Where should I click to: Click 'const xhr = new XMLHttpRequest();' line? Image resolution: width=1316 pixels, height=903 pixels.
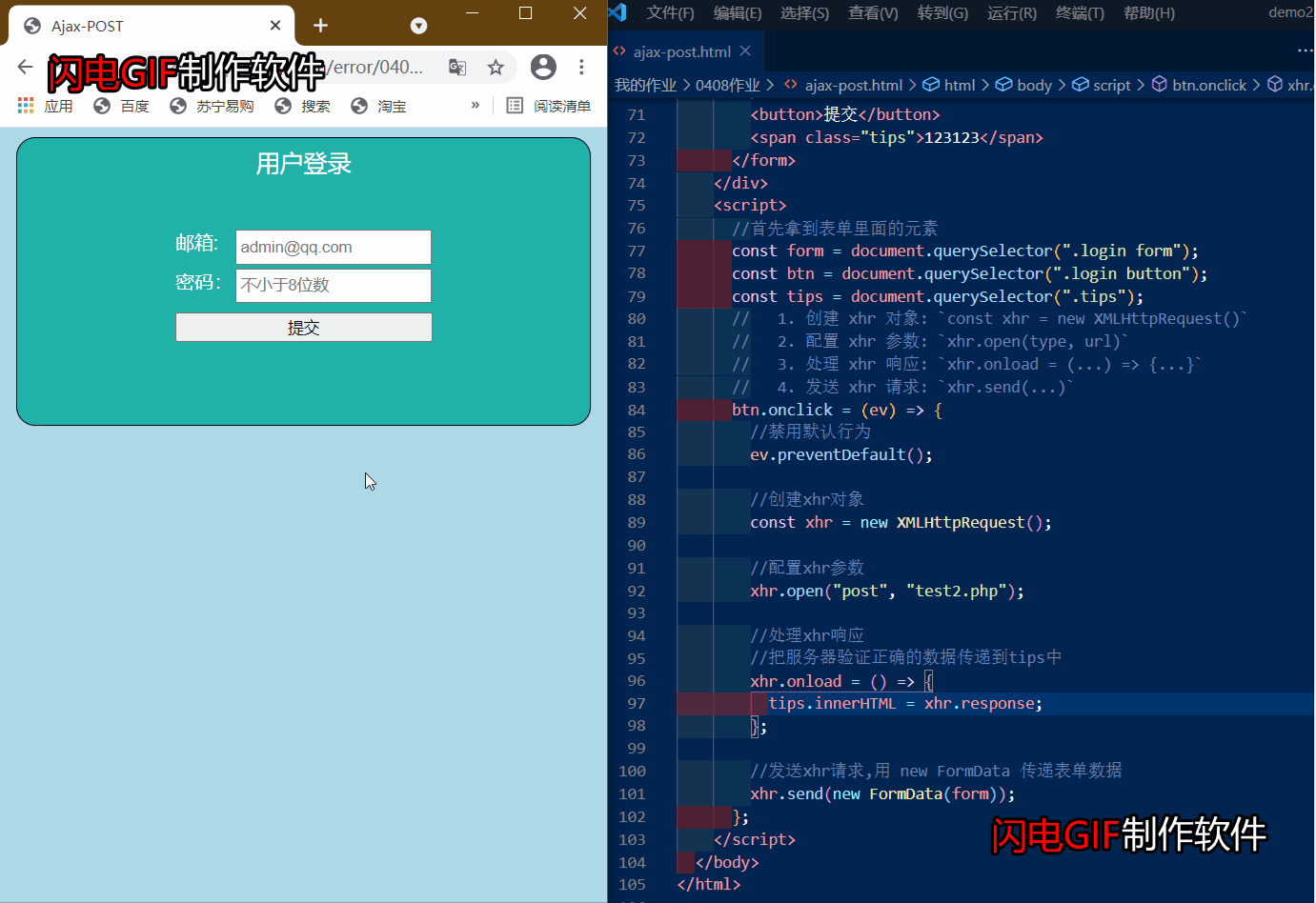click(x=901, y=522)
